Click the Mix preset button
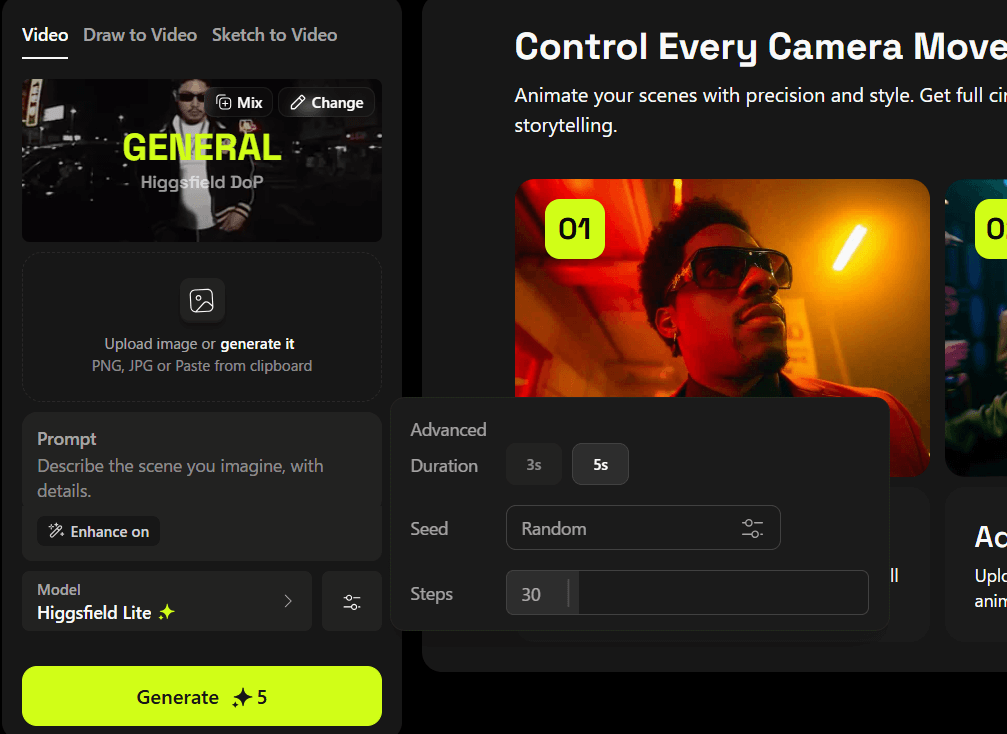Viewport: 1007px width, 734px height. (239, 102)
